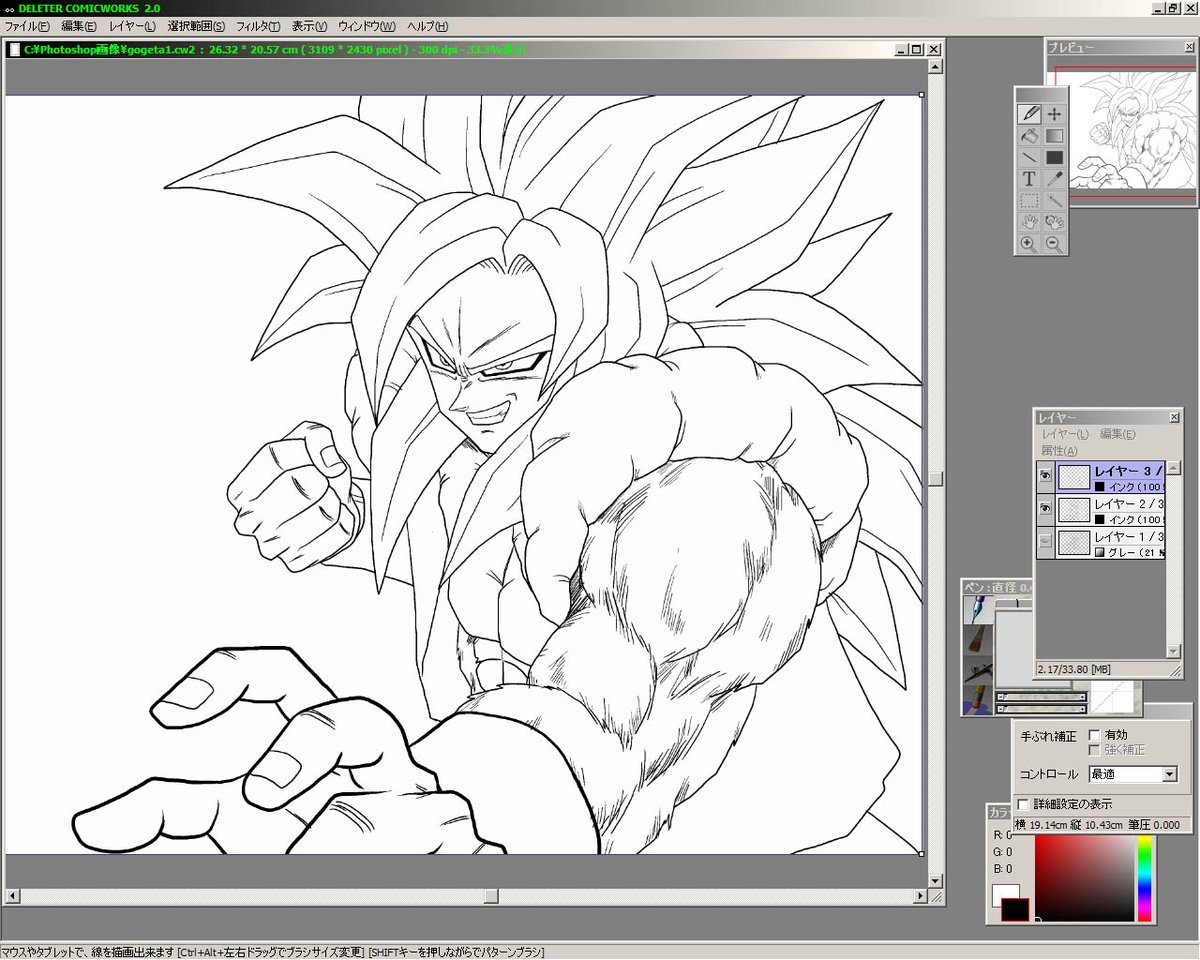Viewport: 1200px width, 960px height.
Task: Click the canvas horizontal scrollbar right arrow
Action: (x=920, y=895)
